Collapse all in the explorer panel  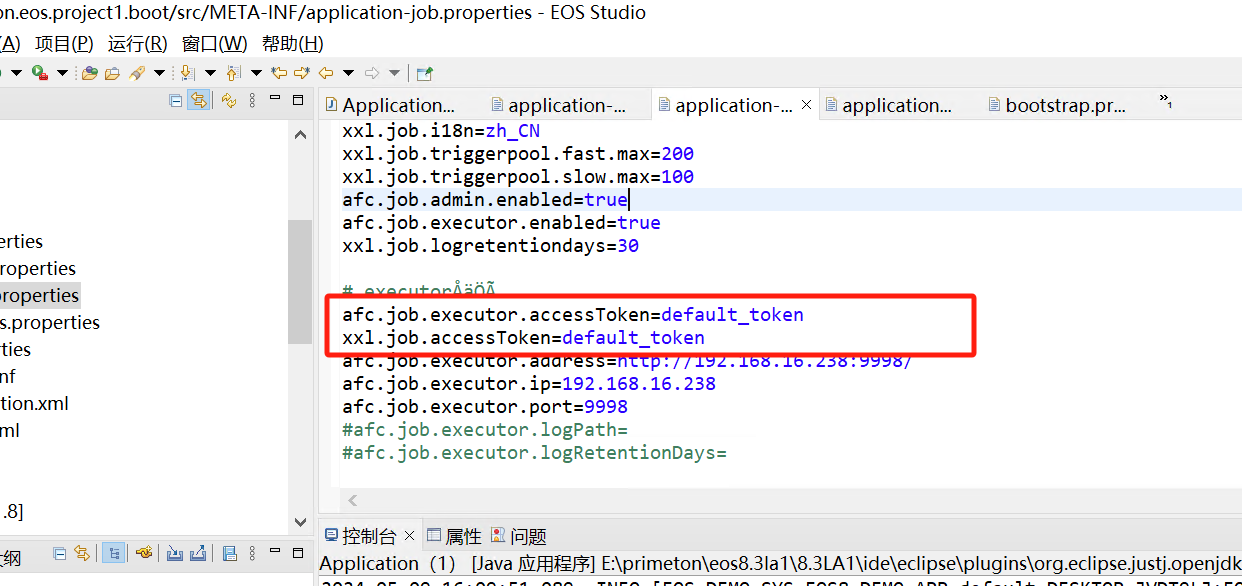coord(177,100)
